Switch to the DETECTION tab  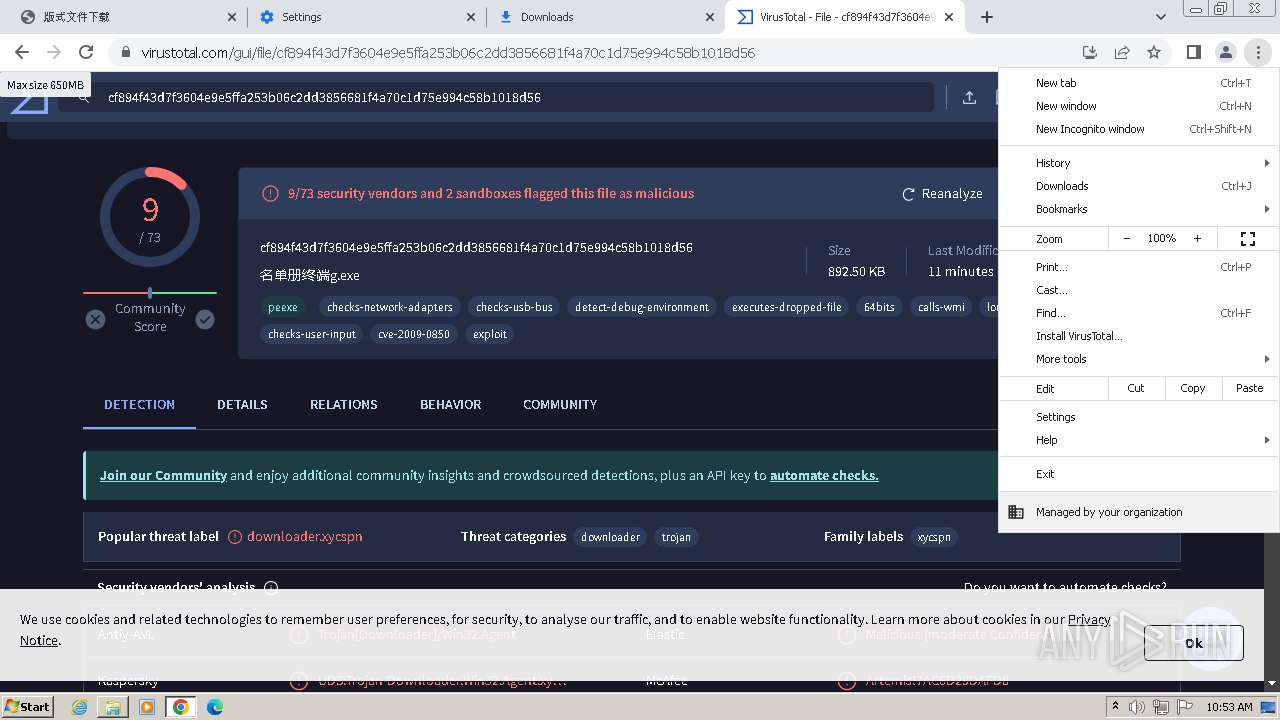(139, 404)
